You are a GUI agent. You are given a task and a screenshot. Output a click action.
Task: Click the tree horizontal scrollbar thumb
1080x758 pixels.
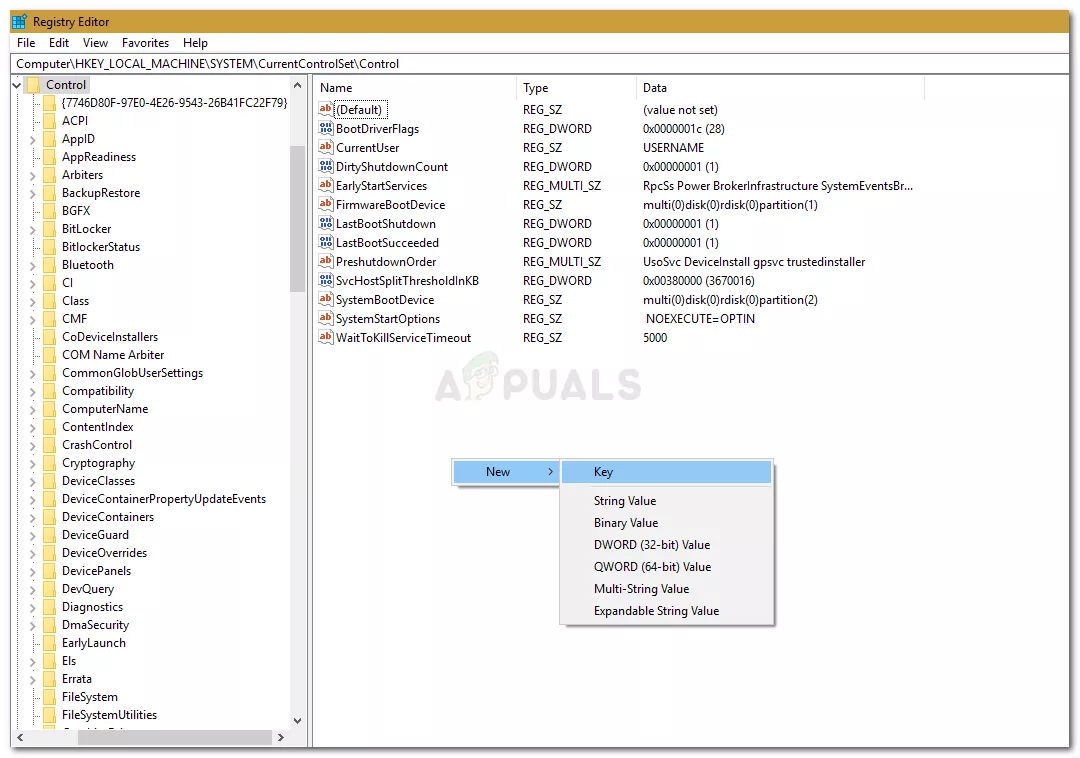pos(175,737)
